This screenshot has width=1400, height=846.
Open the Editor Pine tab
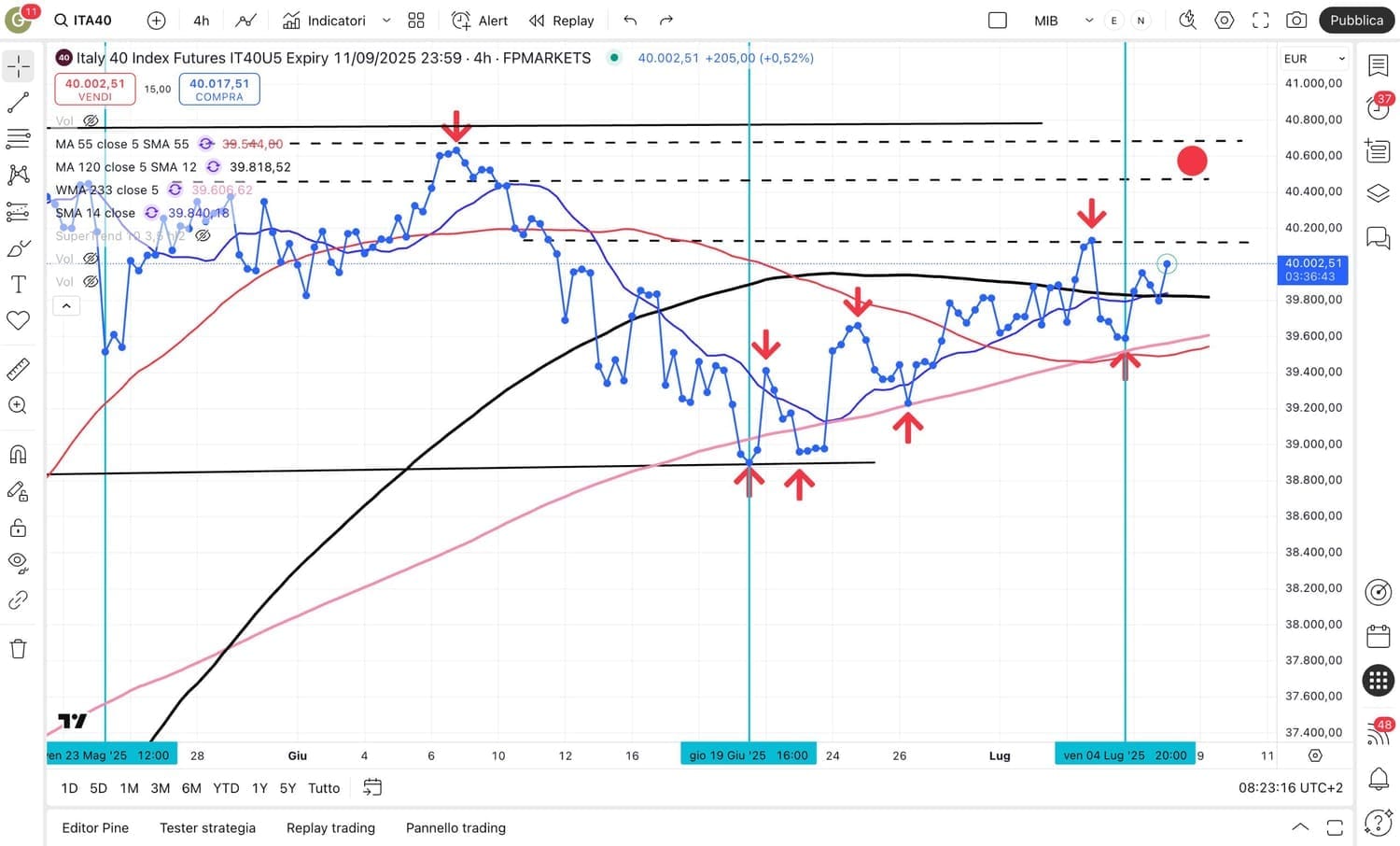click(95, 827)
